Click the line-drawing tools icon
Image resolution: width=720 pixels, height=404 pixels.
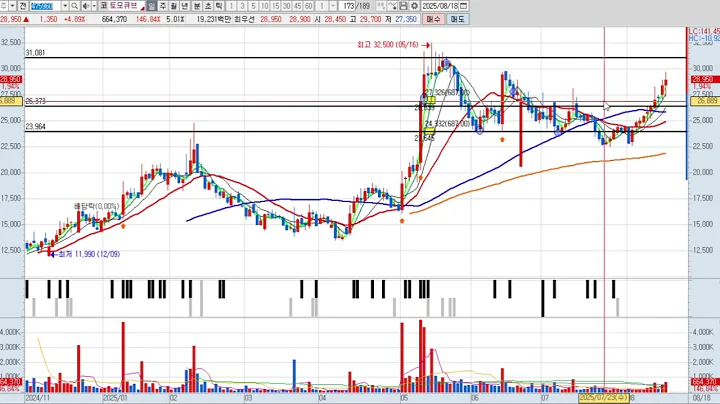(x=393, y=6)
